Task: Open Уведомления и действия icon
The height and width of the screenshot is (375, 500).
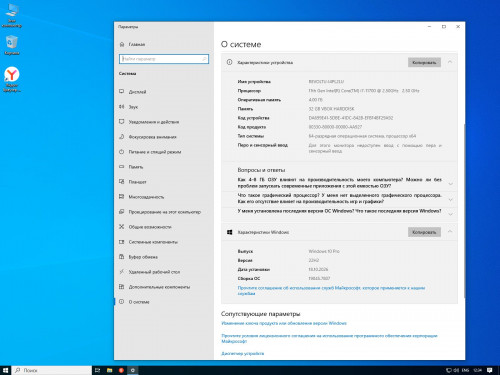Action: click(122, 122)
